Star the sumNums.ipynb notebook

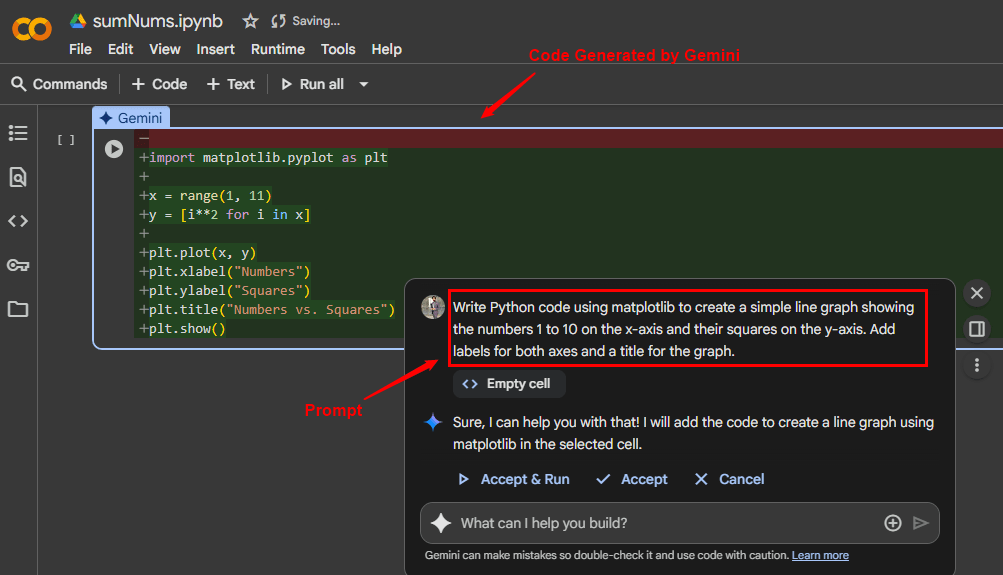click(x=250, y=21)
